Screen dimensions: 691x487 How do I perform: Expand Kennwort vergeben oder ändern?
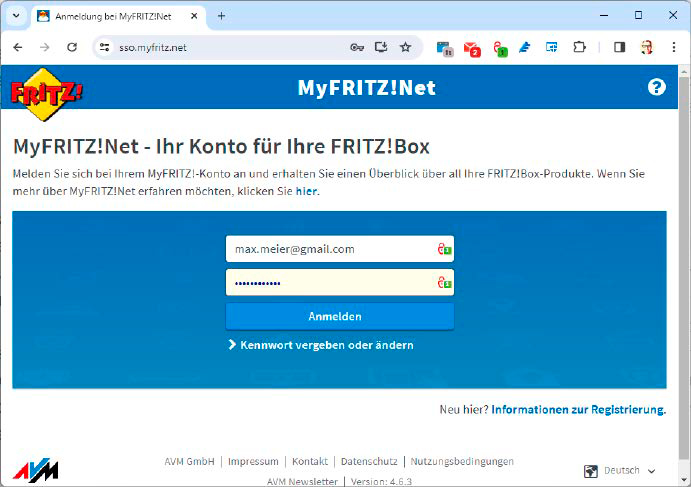pos(321,345)
